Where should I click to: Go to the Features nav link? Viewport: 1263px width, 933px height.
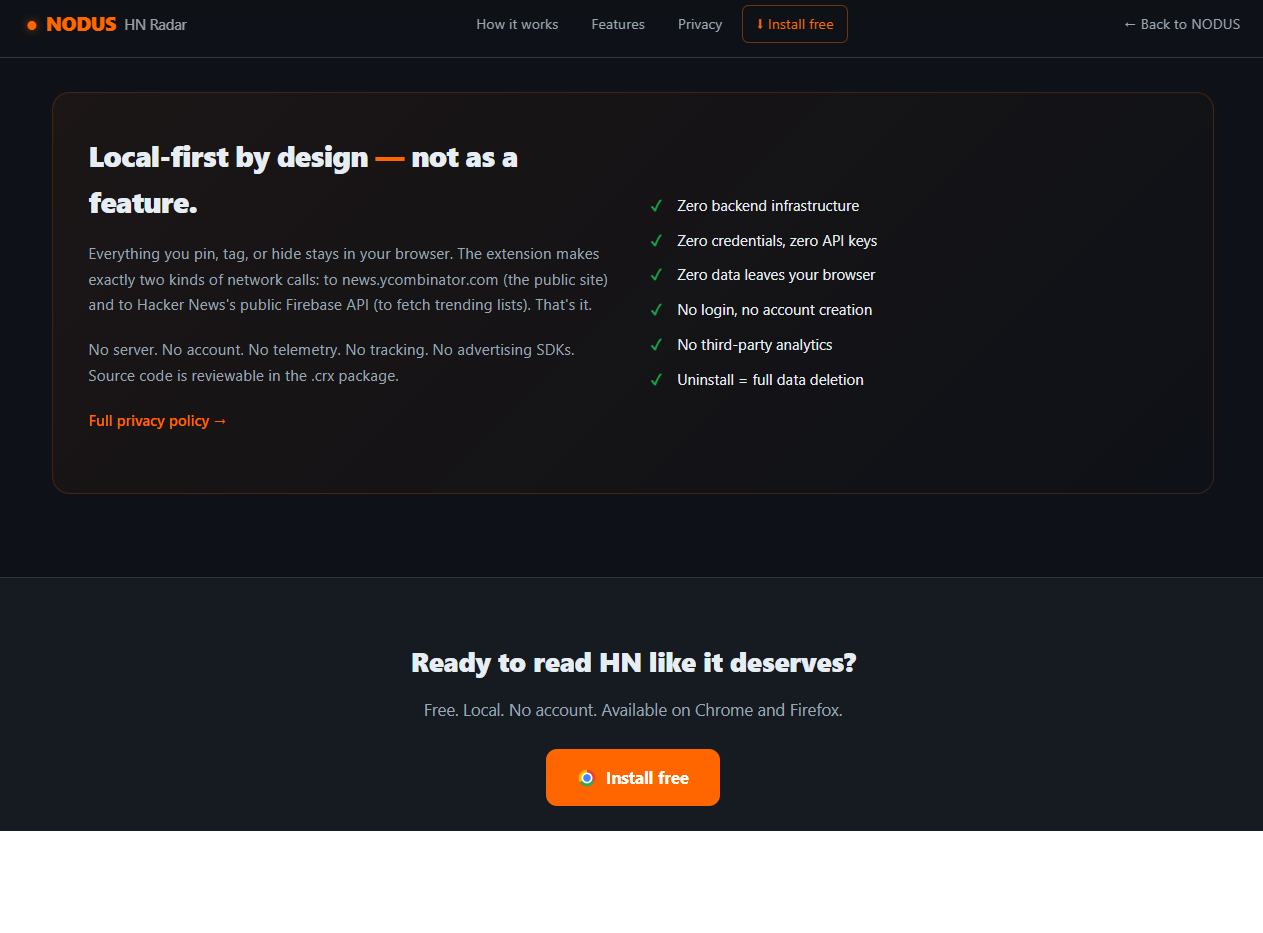pos(618,24)
